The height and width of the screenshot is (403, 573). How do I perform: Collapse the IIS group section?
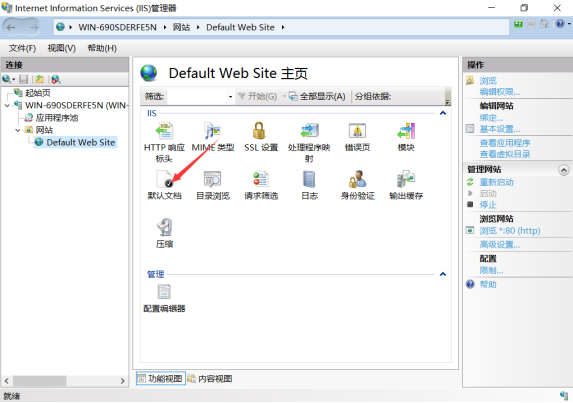443,113
